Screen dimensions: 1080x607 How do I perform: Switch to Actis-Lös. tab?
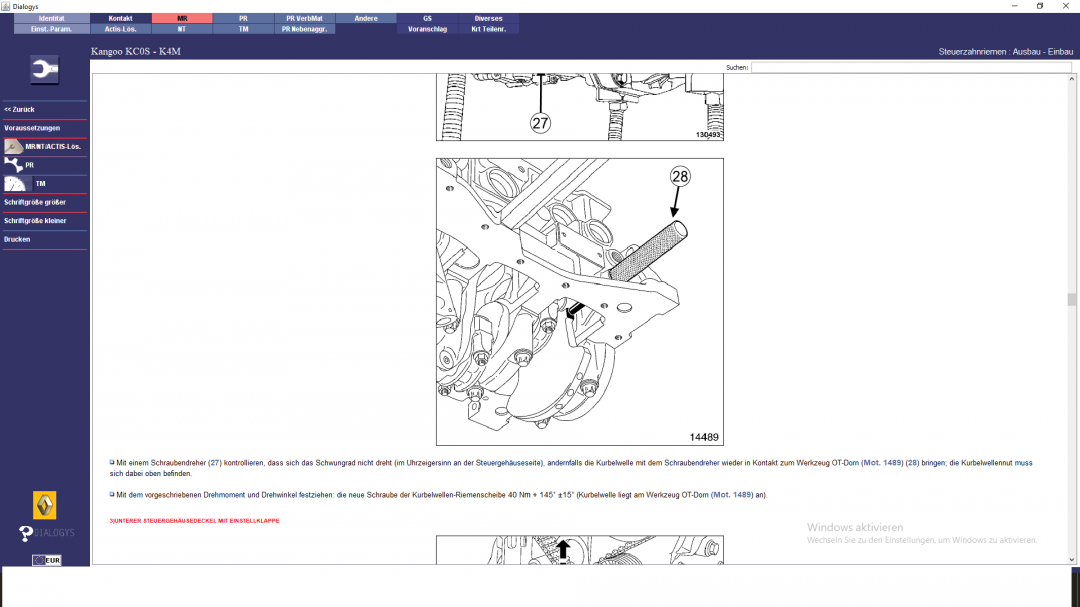(x=121, y=29)
